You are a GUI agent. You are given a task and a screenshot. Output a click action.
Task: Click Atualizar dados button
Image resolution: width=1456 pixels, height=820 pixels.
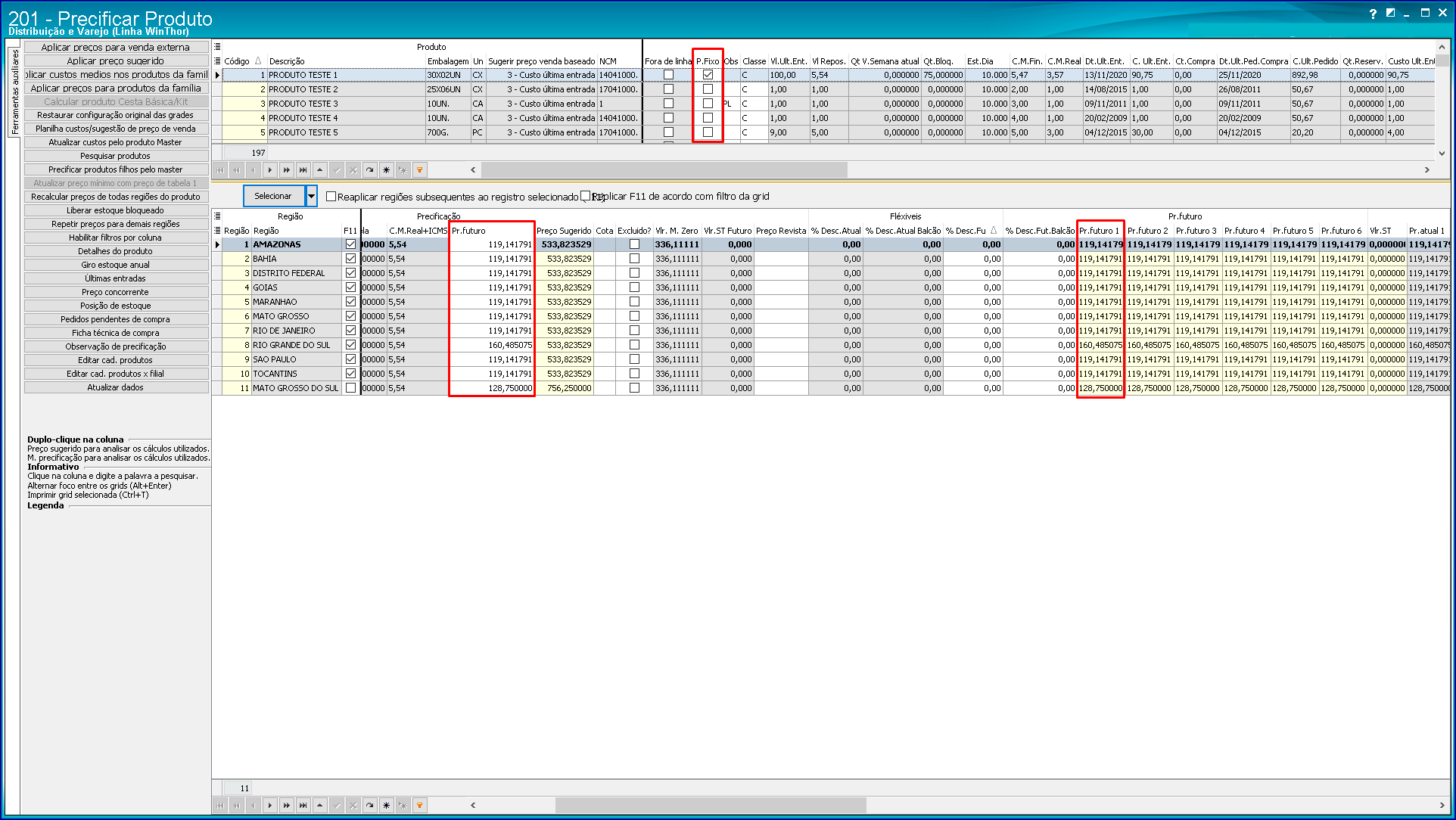point(116,387)
